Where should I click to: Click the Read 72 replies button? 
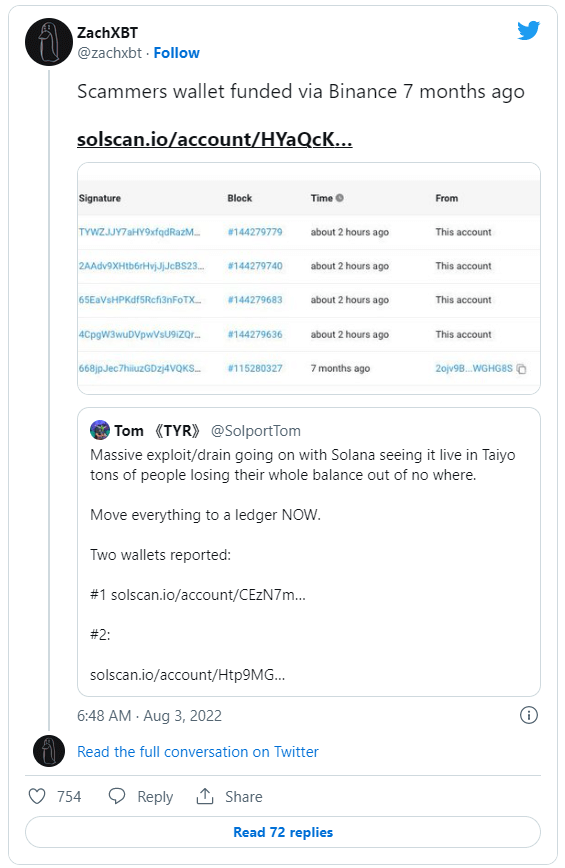(x=283, y=832)
